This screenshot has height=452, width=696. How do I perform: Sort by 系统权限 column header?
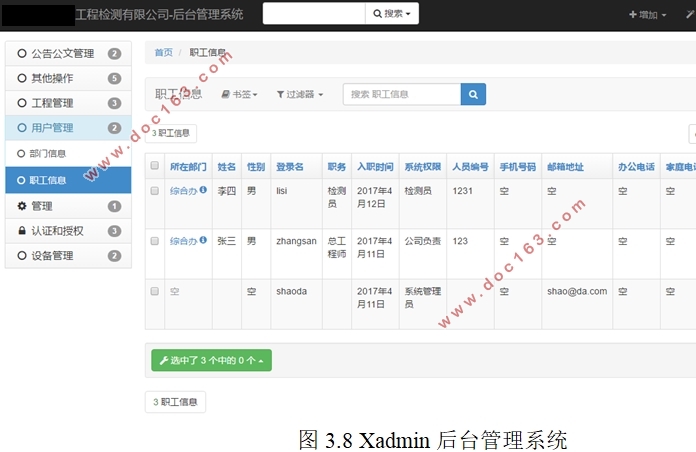(423, 167)
